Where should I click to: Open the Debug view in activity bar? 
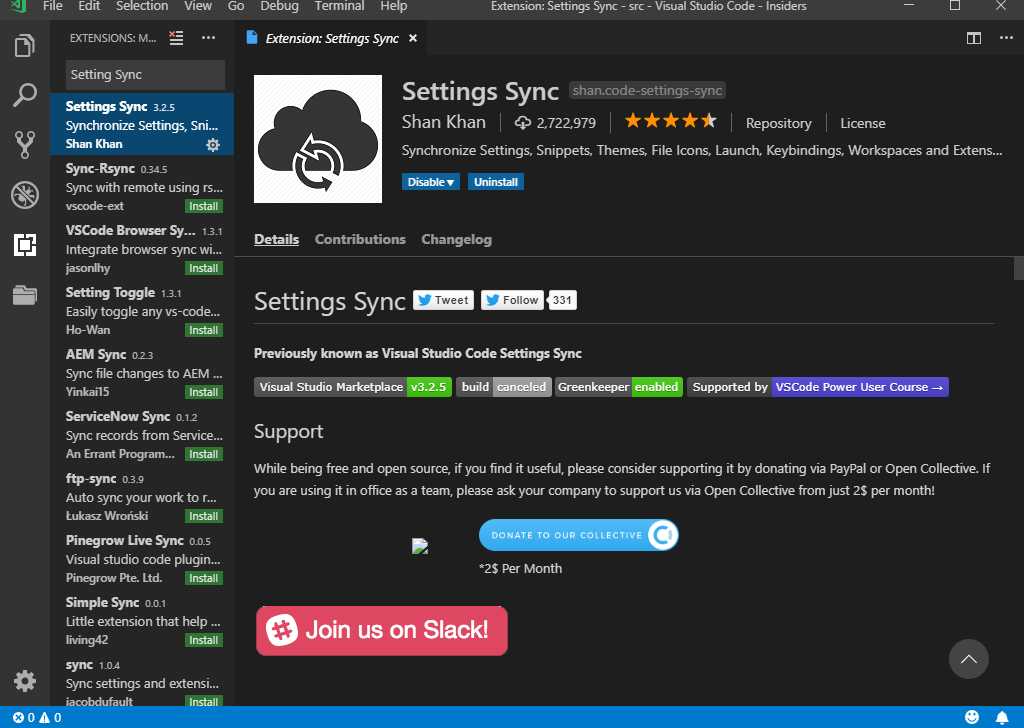(25, 195)
